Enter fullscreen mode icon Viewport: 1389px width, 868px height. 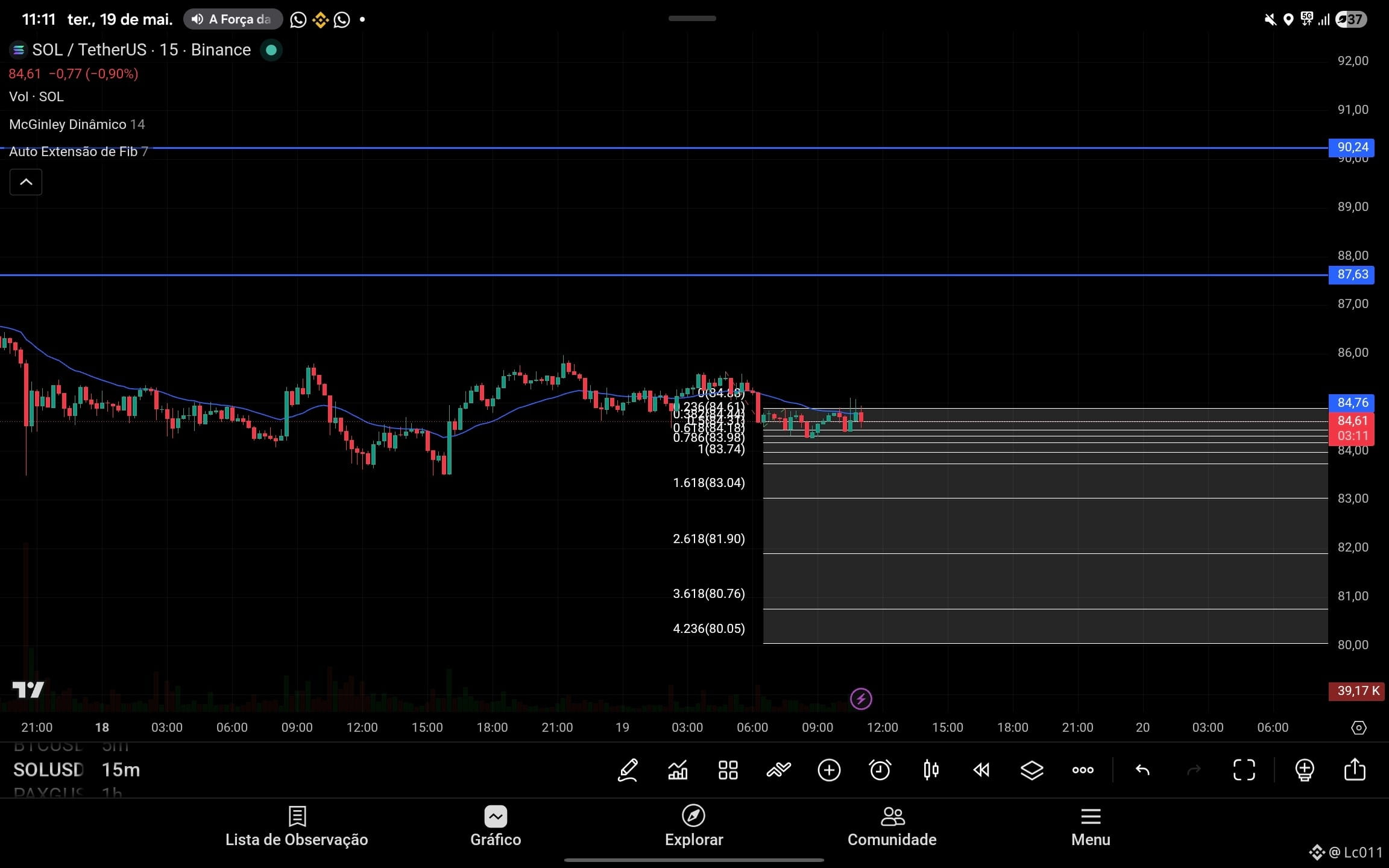coord(1244,770)
